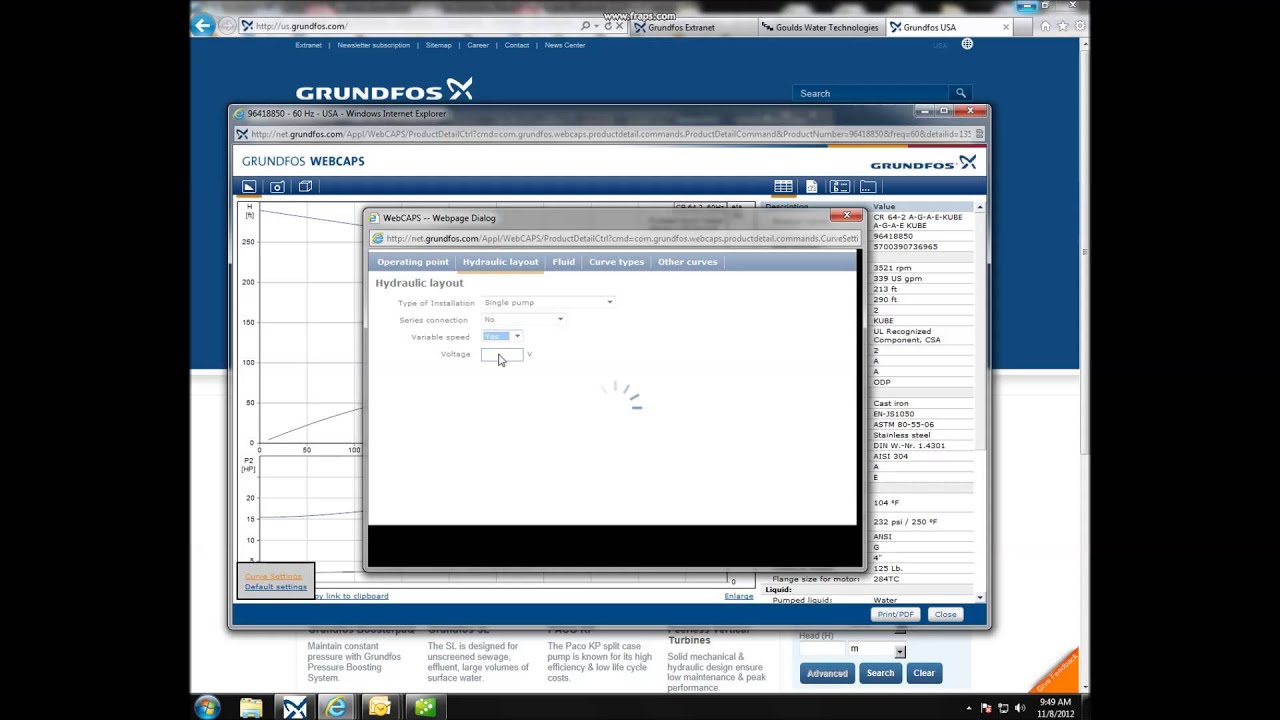Viewport: 1280px width, 720px height.
Task: Open the Head unit dropdown
Action: [x=878, y=650]
